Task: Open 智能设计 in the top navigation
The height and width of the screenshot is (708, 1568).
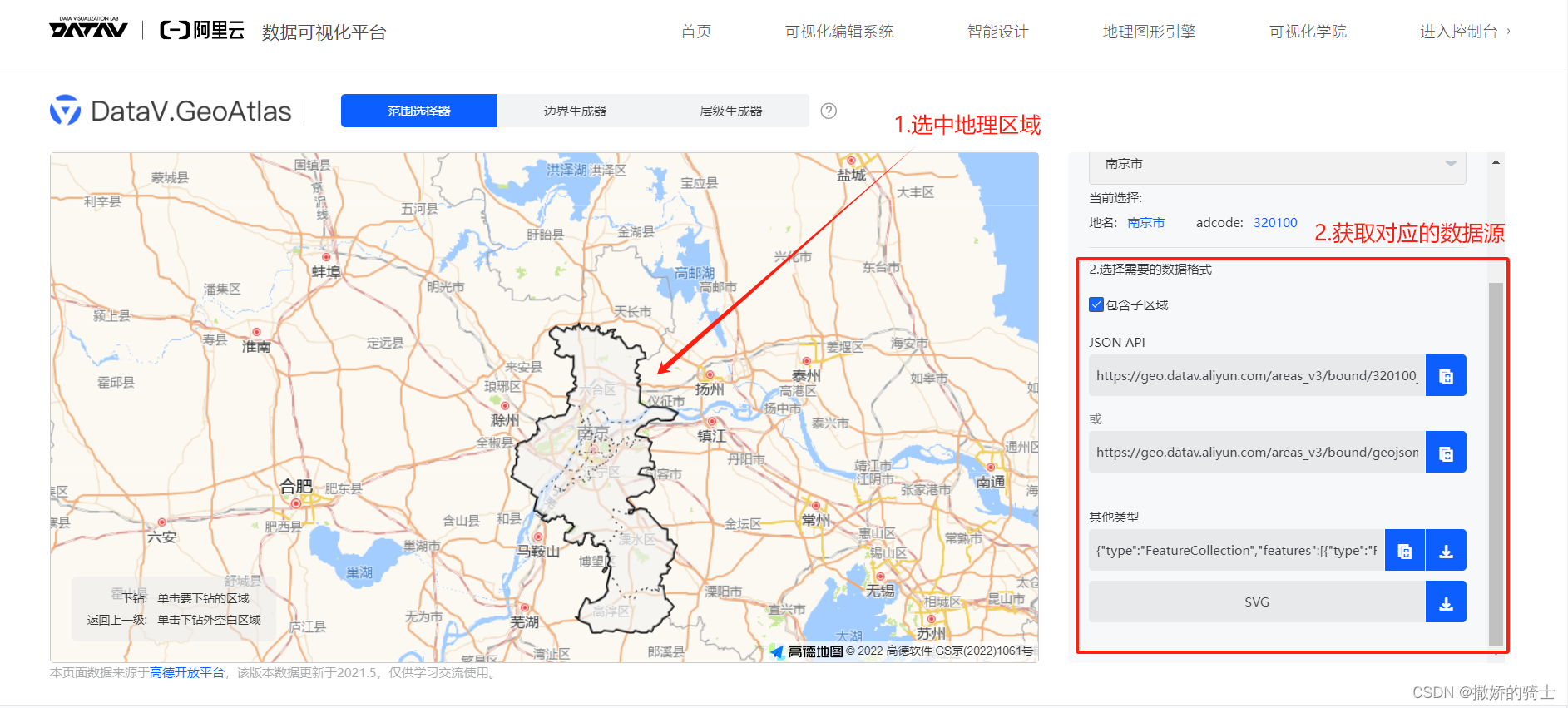Action: pos(998,32)
